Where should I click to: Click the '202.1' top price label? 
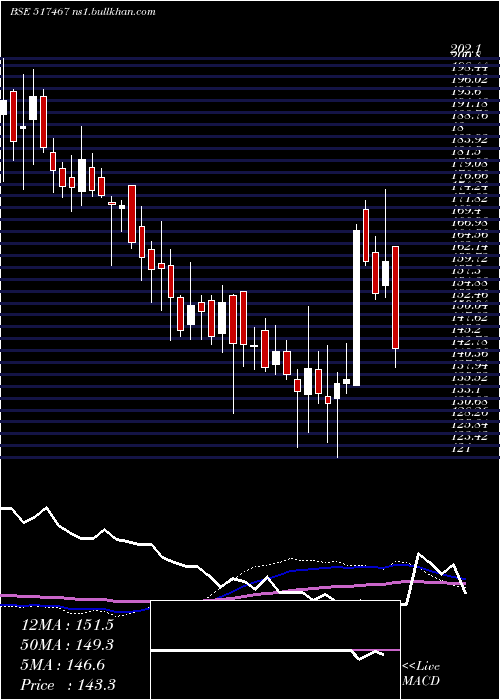tap(466, 48)
